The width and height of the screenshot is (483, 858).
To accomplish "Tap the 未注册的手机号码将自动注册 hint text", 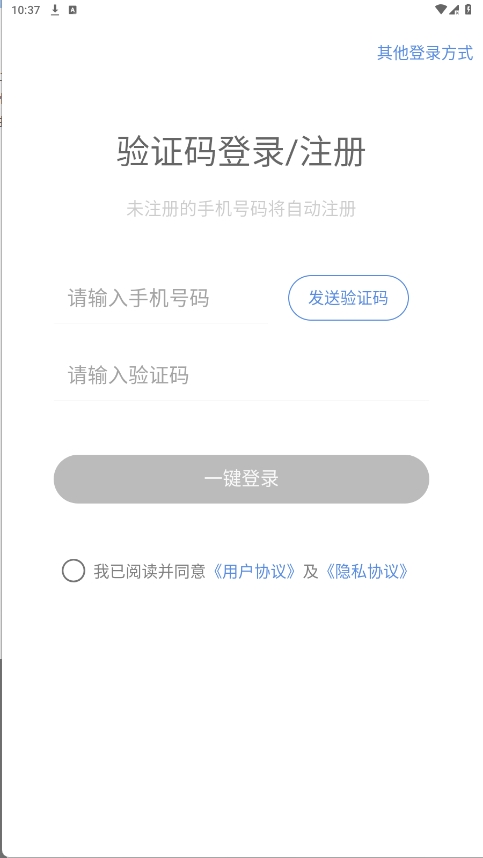I will pos(241,209).
